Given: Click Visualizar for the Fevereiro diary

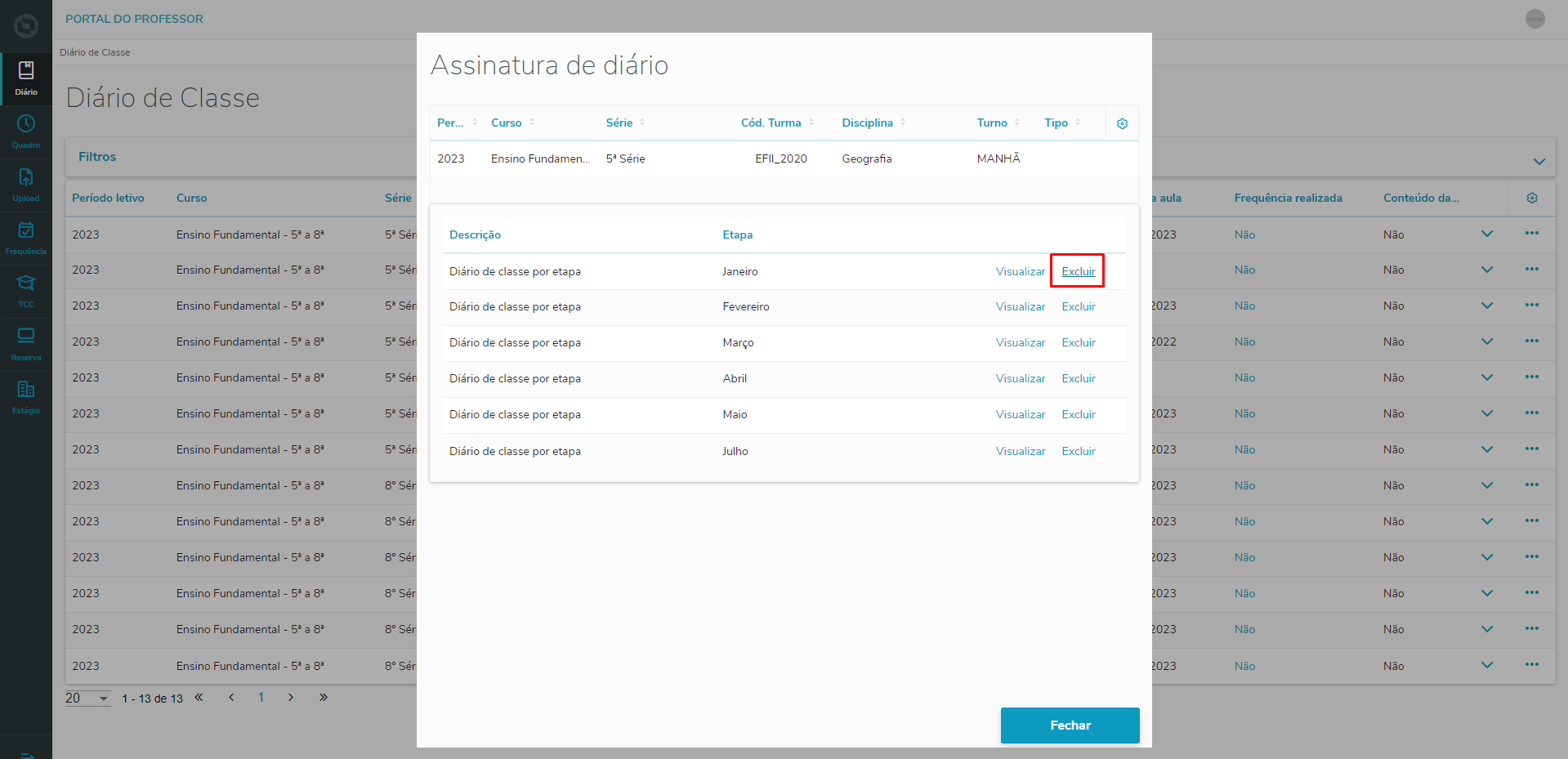Looking at the screenshot, I should click(x=1021, y=306).
